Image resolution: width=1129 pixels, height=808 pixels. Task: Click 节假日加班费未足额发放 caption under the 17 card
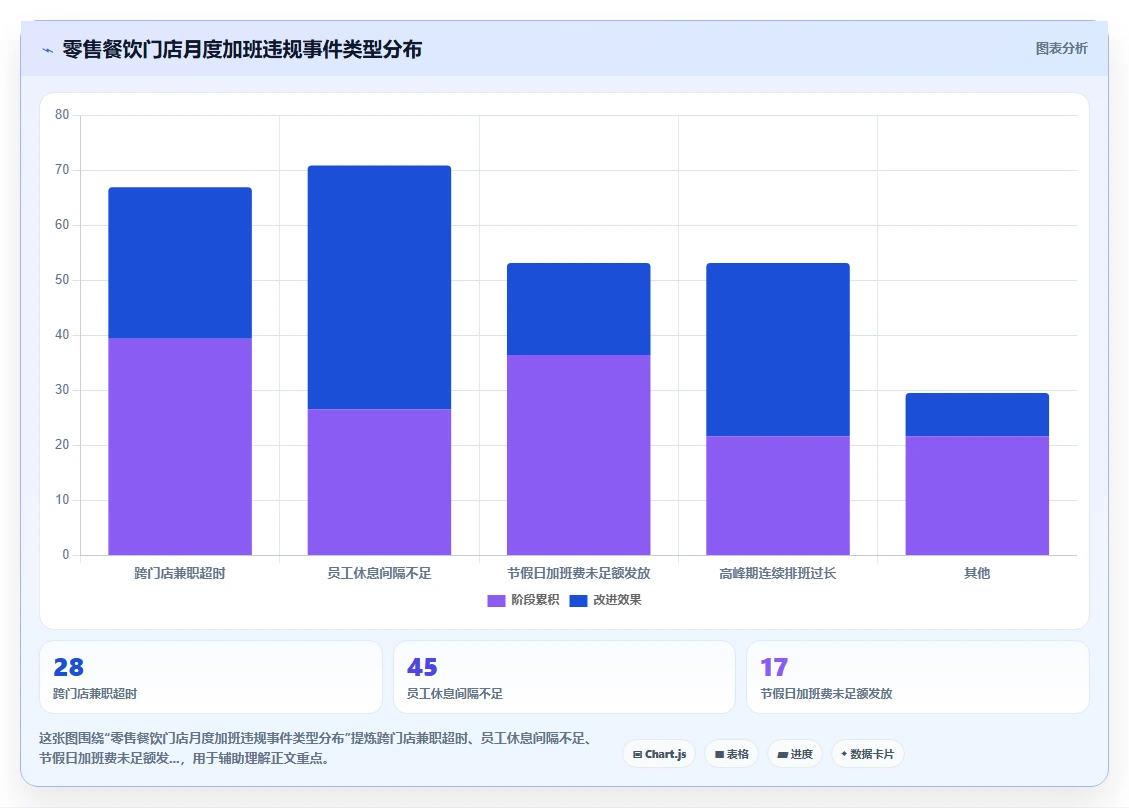point(827,693)
